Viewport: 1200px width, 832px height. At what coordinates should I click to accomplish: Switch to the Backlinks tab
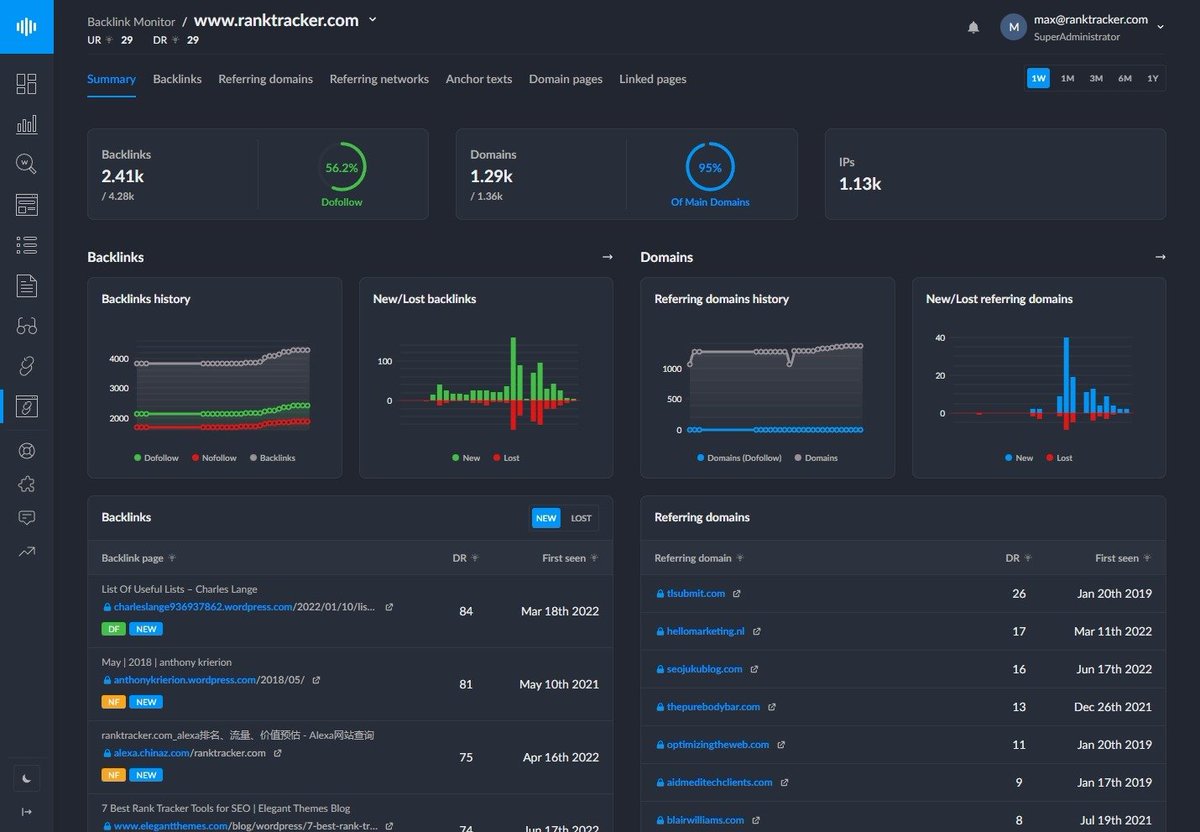[x=177, y=79]
